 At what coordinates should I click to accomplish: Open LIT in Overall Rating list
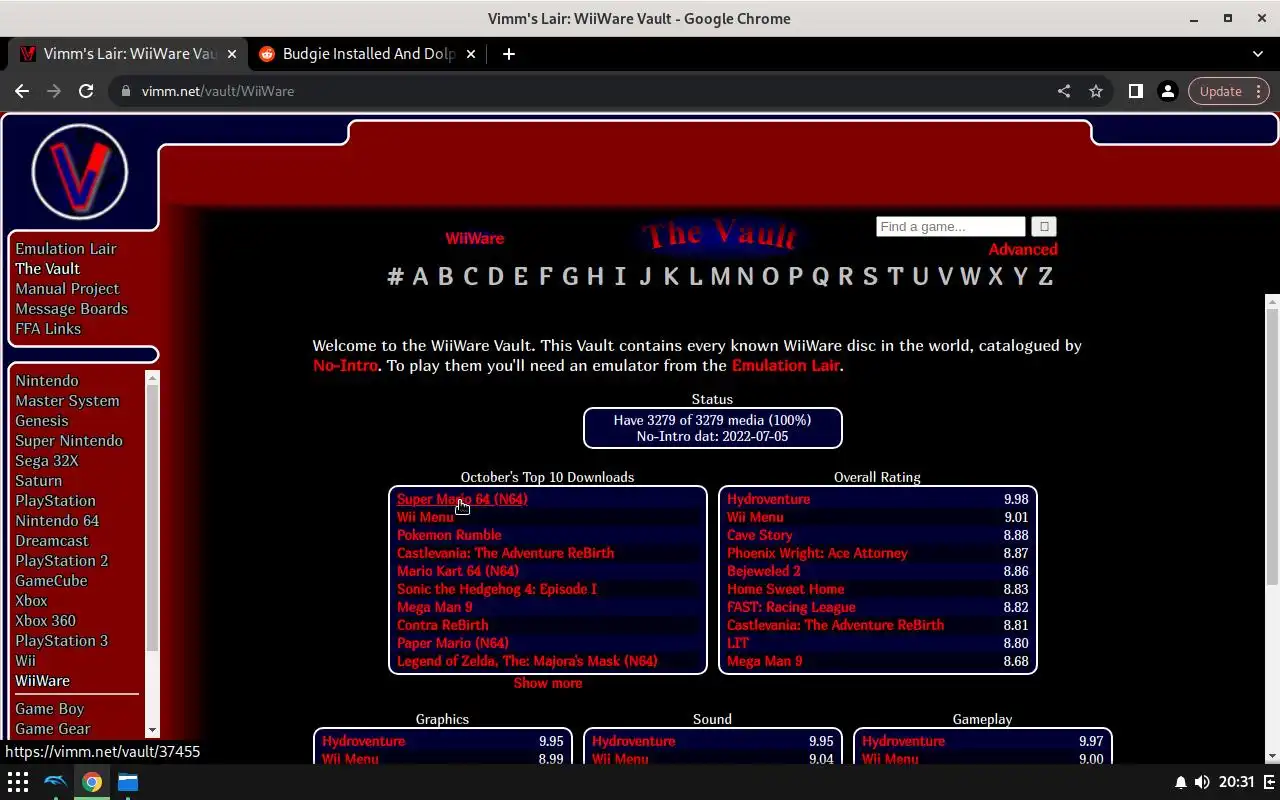click(x=738, y=643)
